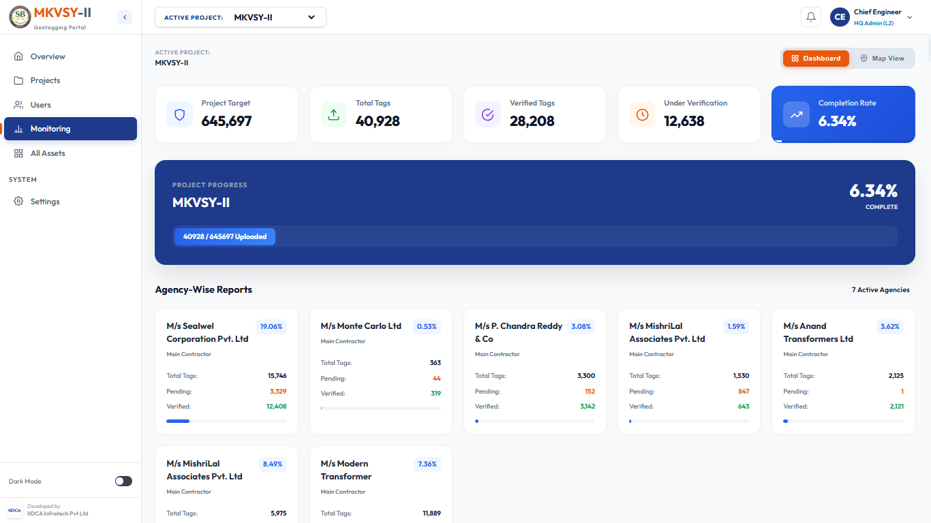
Task: Click the Settings gear icon
Action: tap(18, 201)
